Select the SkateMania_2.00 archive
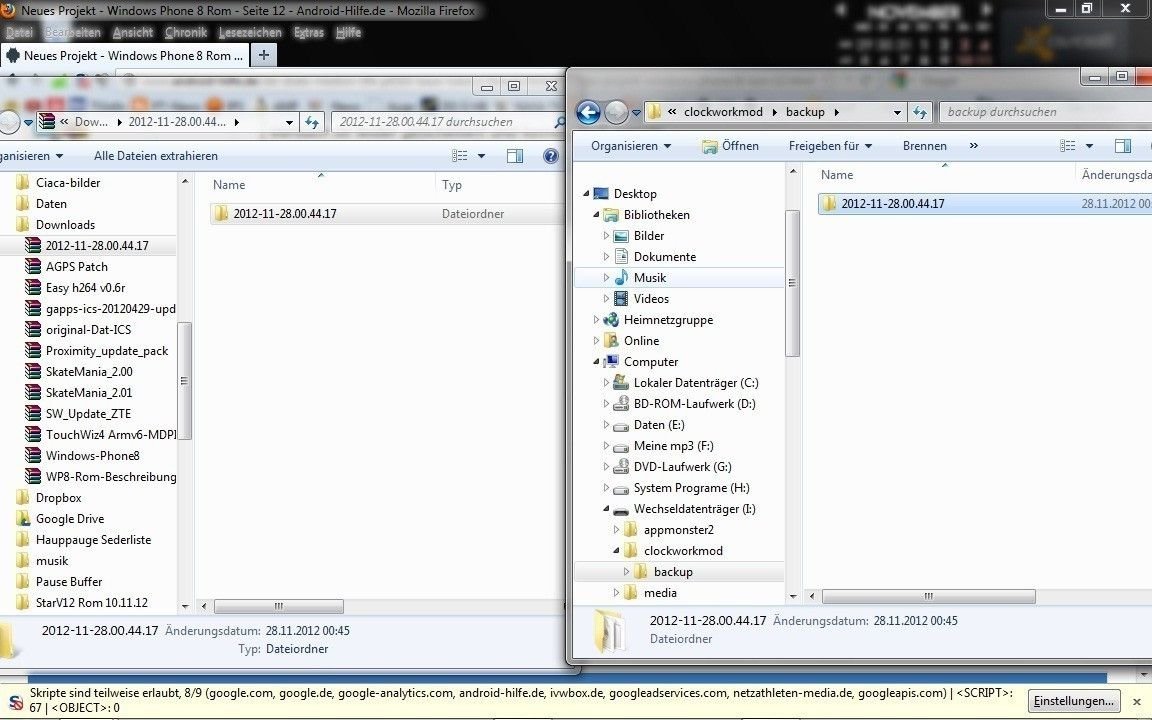This screenshot has height=720, width=1152. tap(89, 372)
